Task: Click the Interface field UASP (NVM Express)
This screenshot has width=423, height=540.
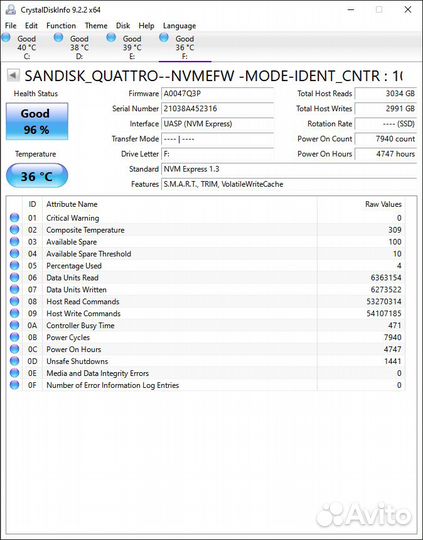Action: (217, 124)
